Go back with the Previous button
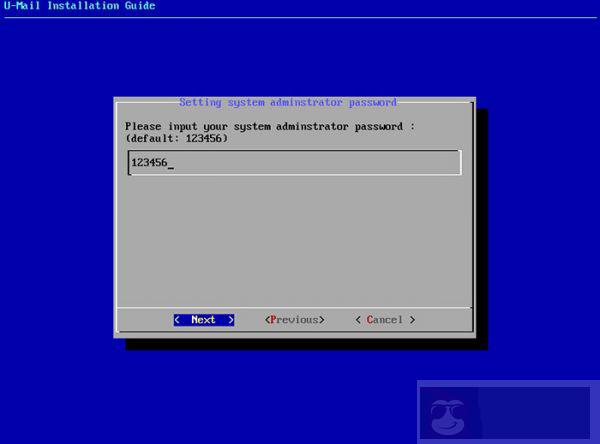600x444 pixels. 295,320
